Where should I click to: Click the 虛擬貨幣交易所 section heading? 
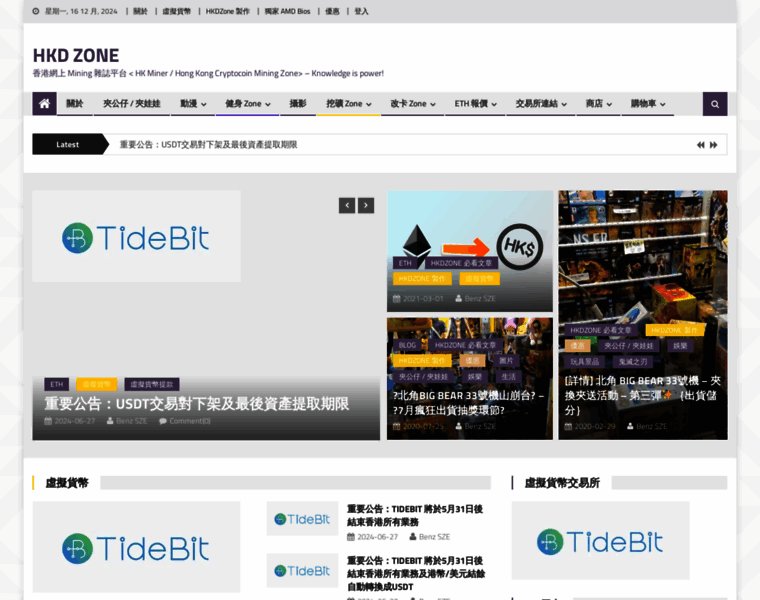point(562,483)
